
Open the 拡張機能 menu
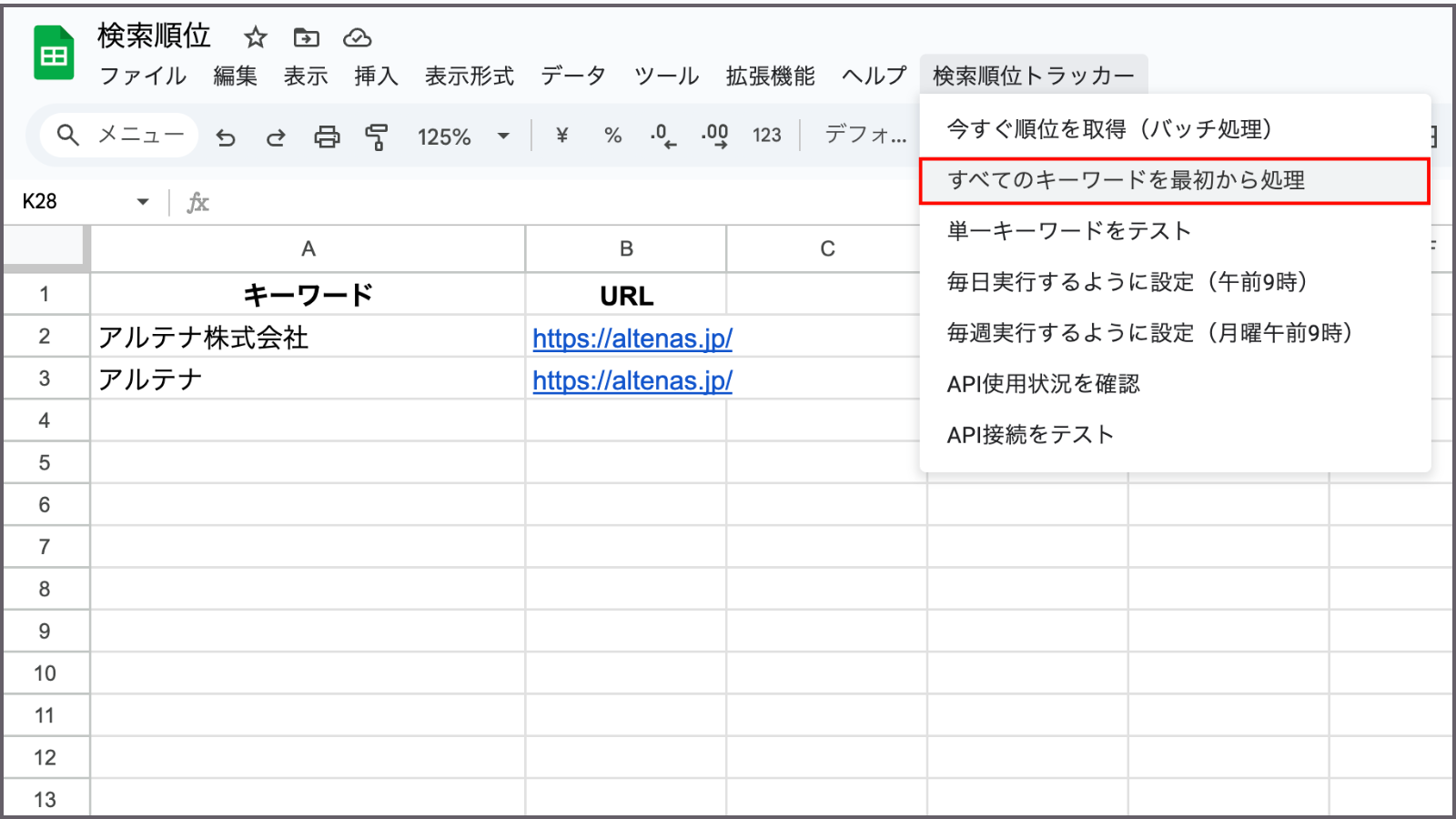[x=770, y=76]
